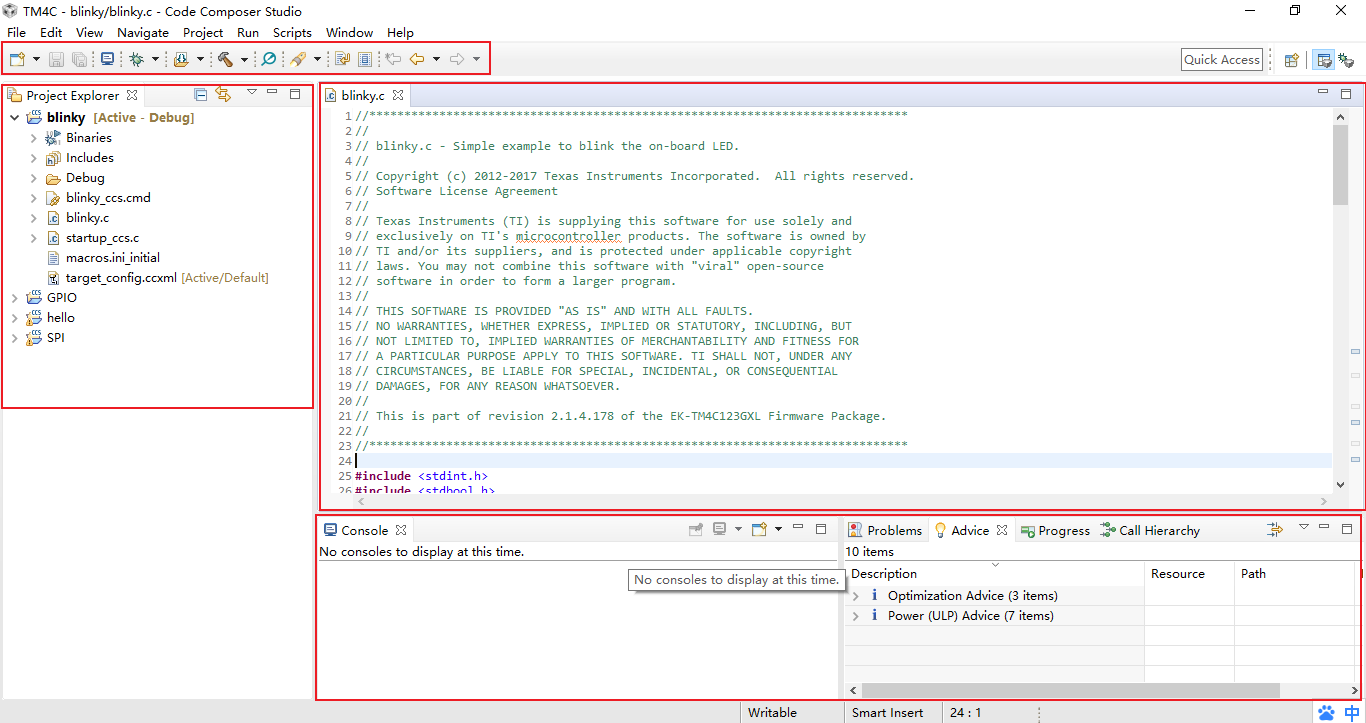Click the pen annotation icon in toolbar

(x=298, y=60)
